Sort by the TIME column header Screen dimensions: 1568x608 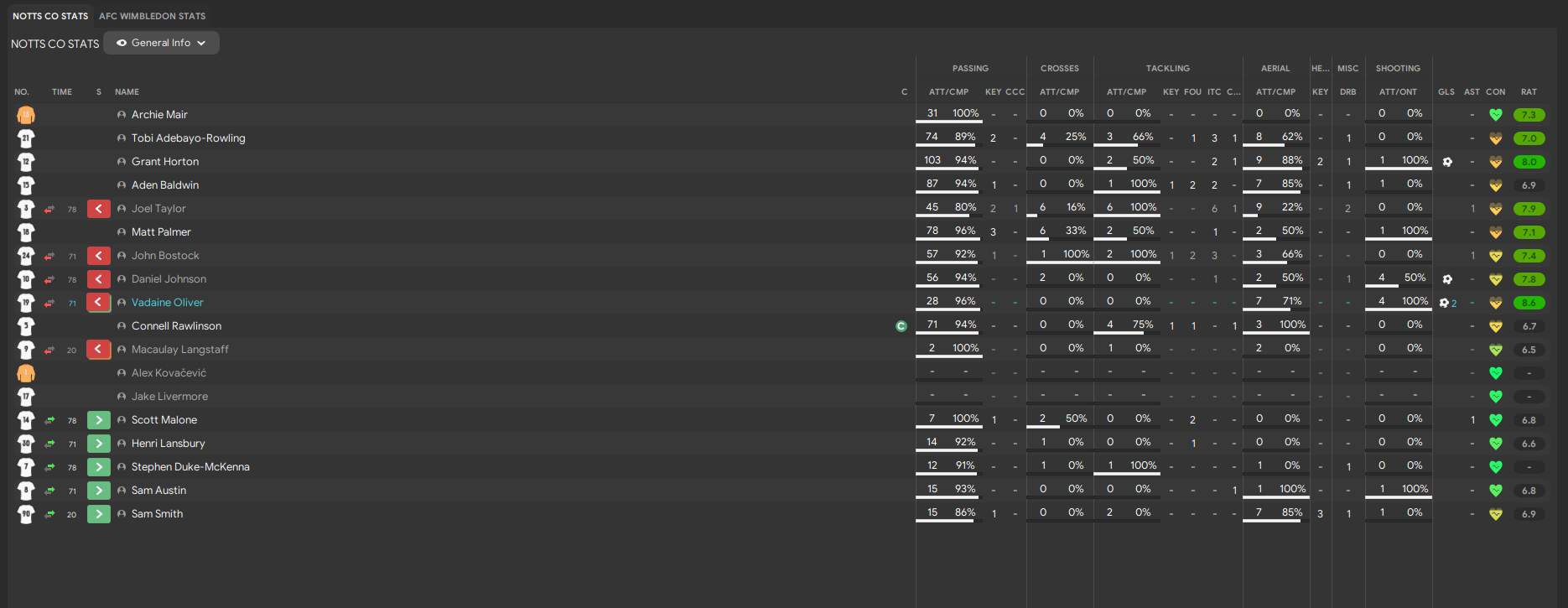[x=62, y=92]
